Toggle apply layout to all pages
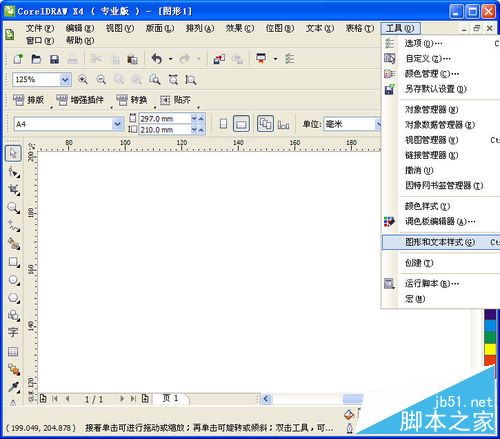Screen dimensions: 500x439 (265, 124)
